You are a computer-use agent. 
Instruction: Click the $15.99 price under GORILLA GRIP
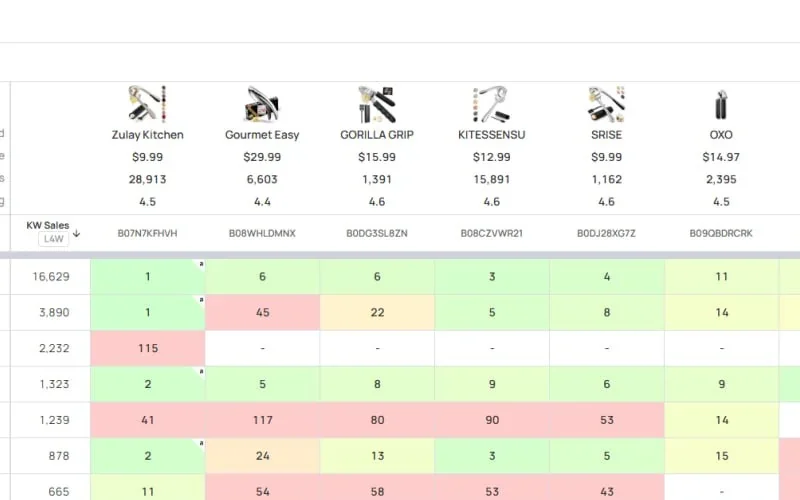[377, 157]
